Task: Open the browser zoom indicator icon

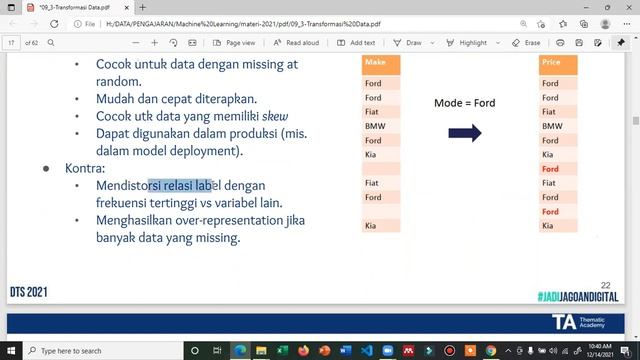Action: coord(523,24)
